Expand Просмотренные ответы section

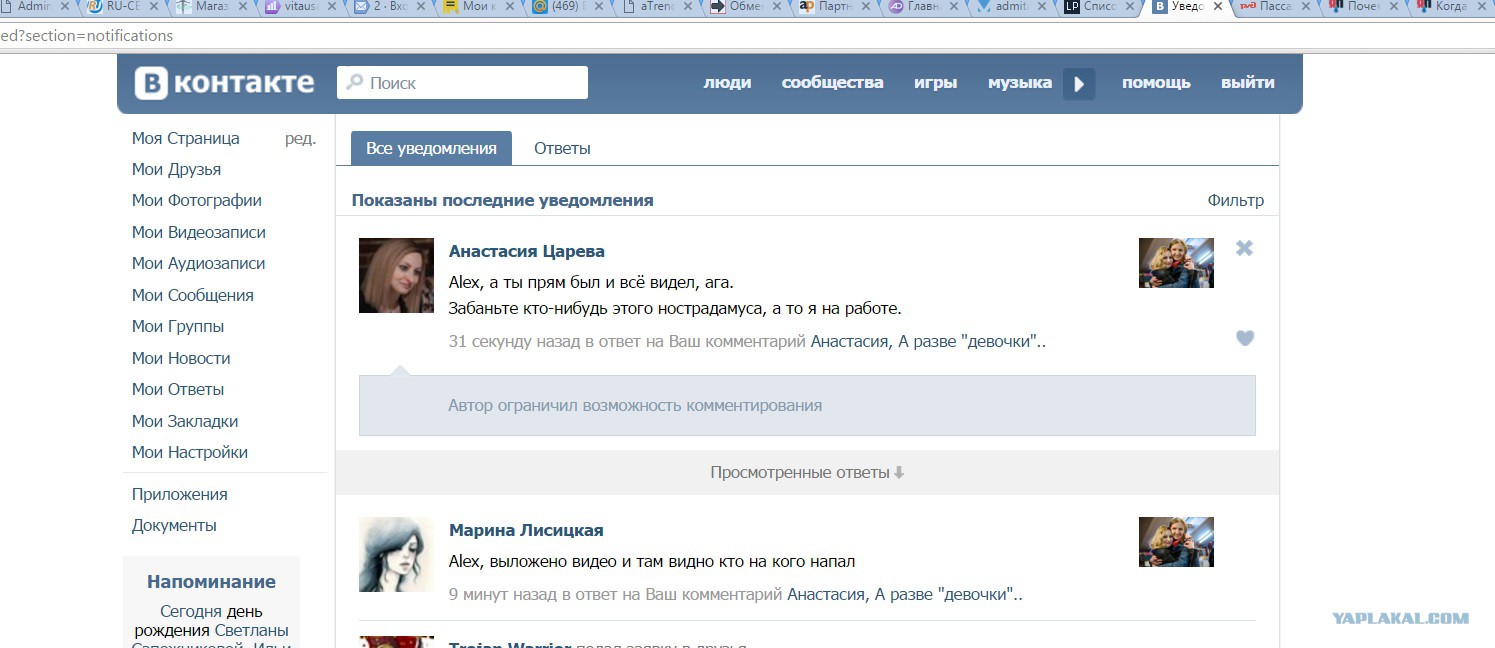(806, 472)
